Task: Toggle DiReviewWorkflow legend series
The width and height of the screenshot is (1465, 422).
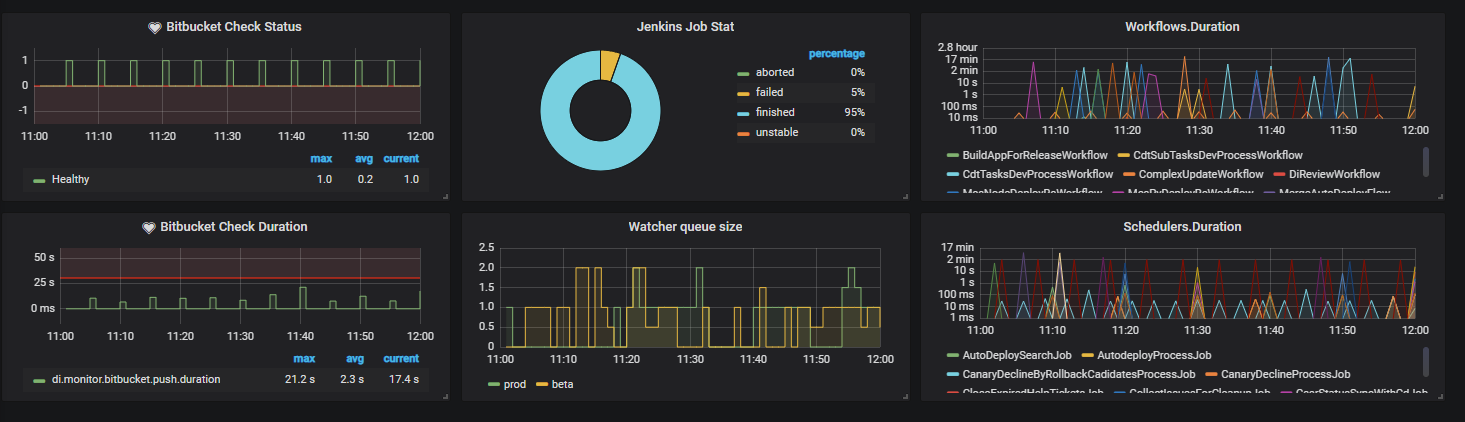Action: (1334, 174)
